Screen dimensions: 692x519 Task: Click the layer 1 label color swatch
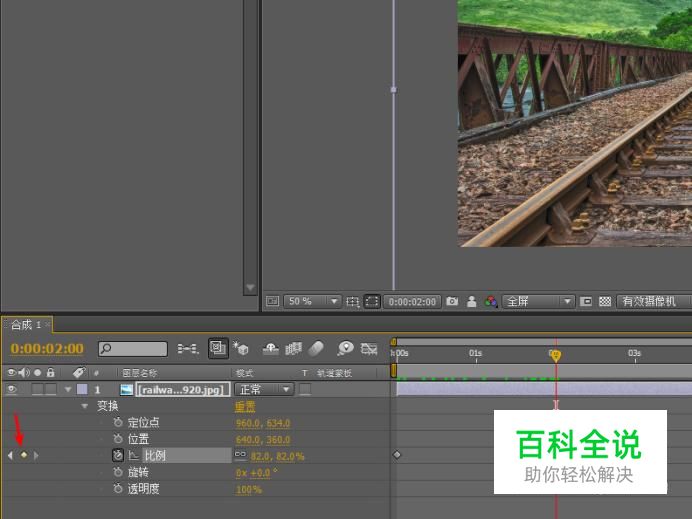coord(82,389)
